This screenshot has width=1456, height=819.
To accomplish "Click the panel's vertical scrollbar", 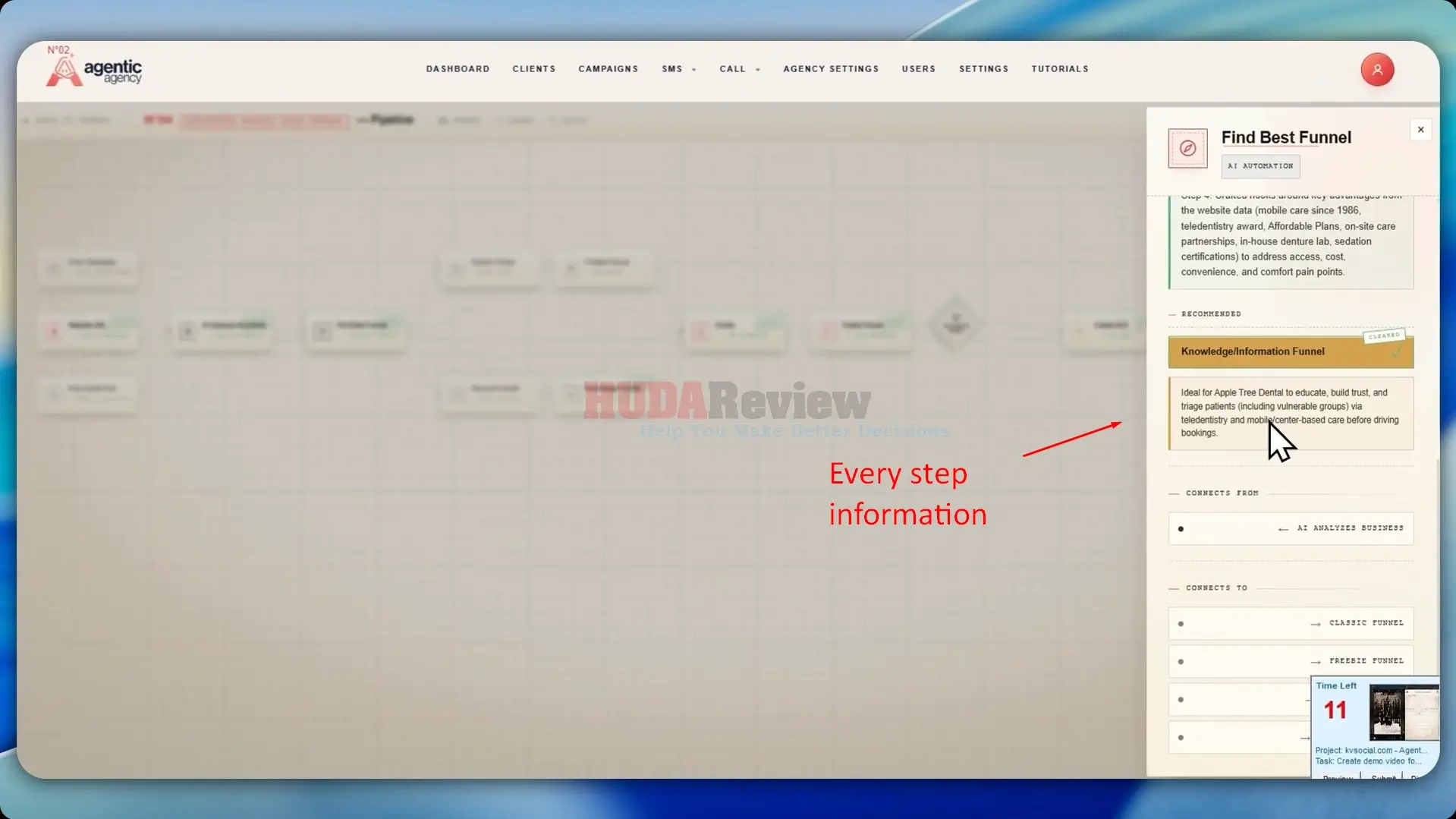I will point(1437,565).
